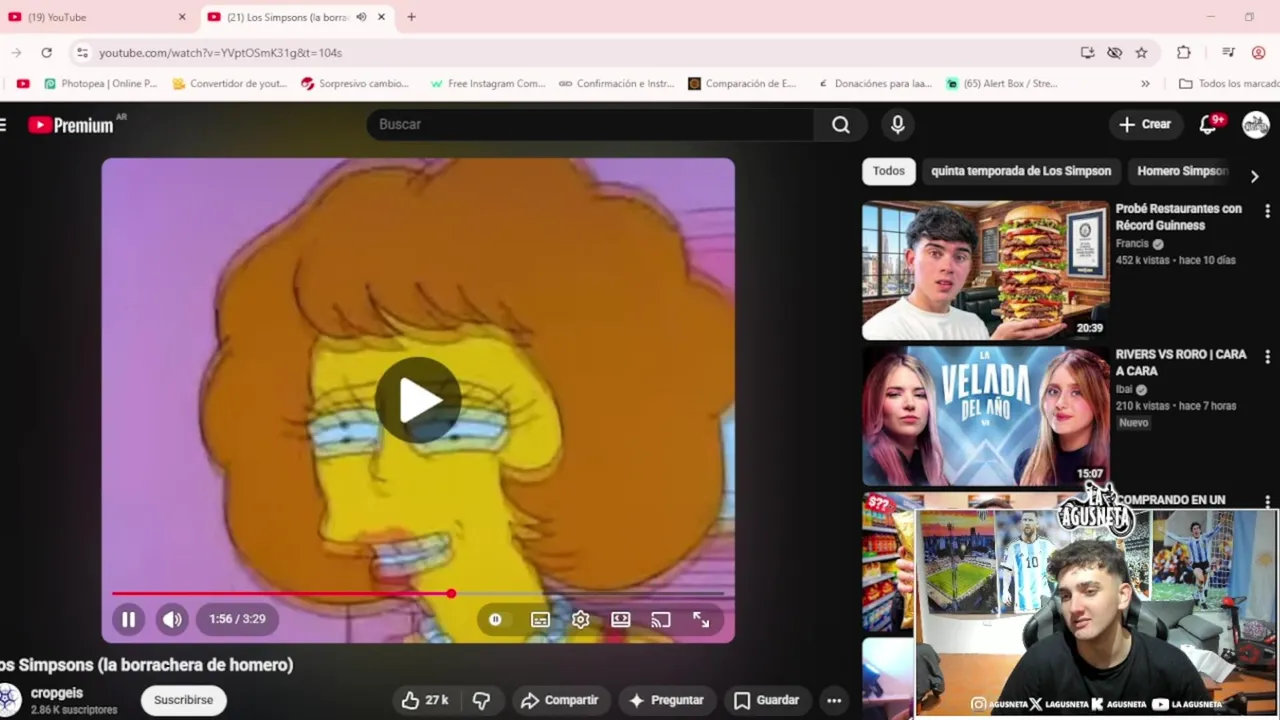Open Todos los marcadores folder
The height and width of the screenshot is (720, 1280).
[x=1229, y=84]
